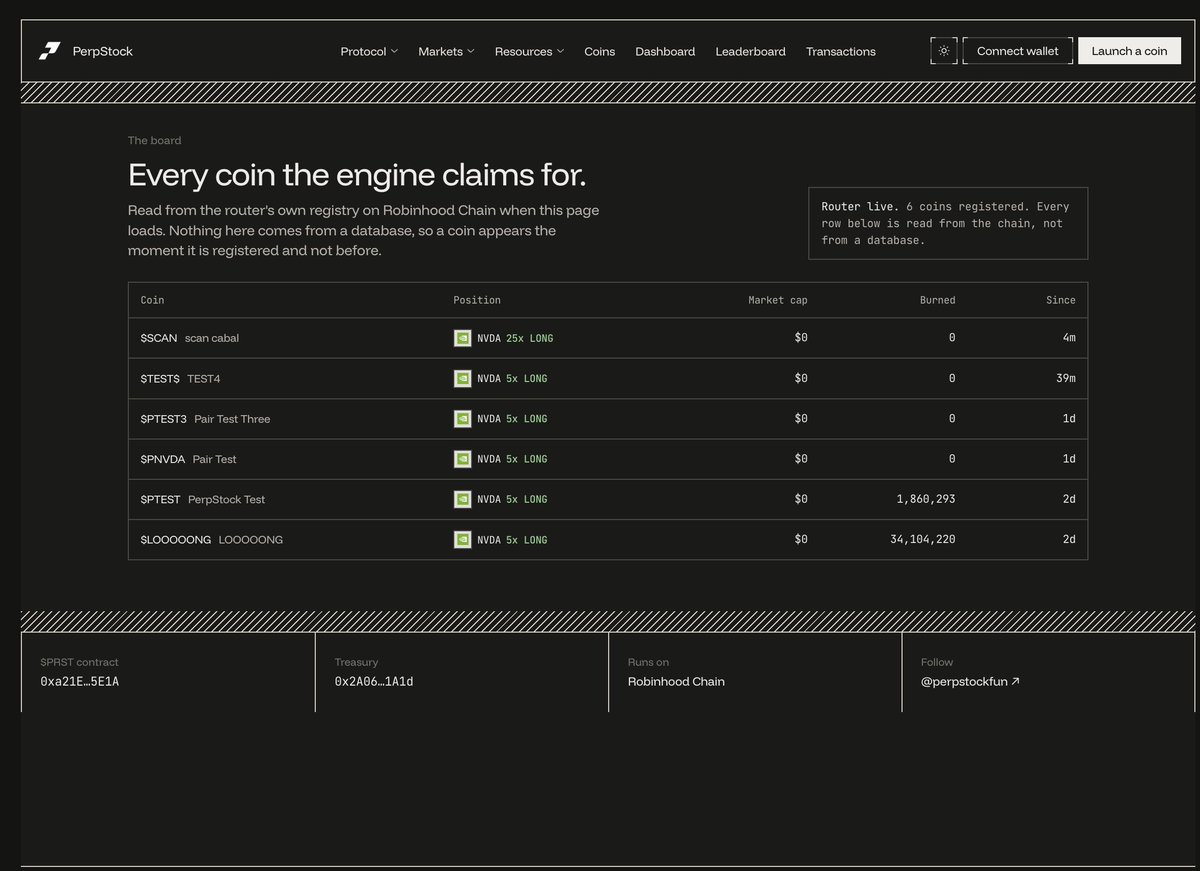
Task: Click the heading Every coin the engine claims for
Action: (x=357, y=176)
